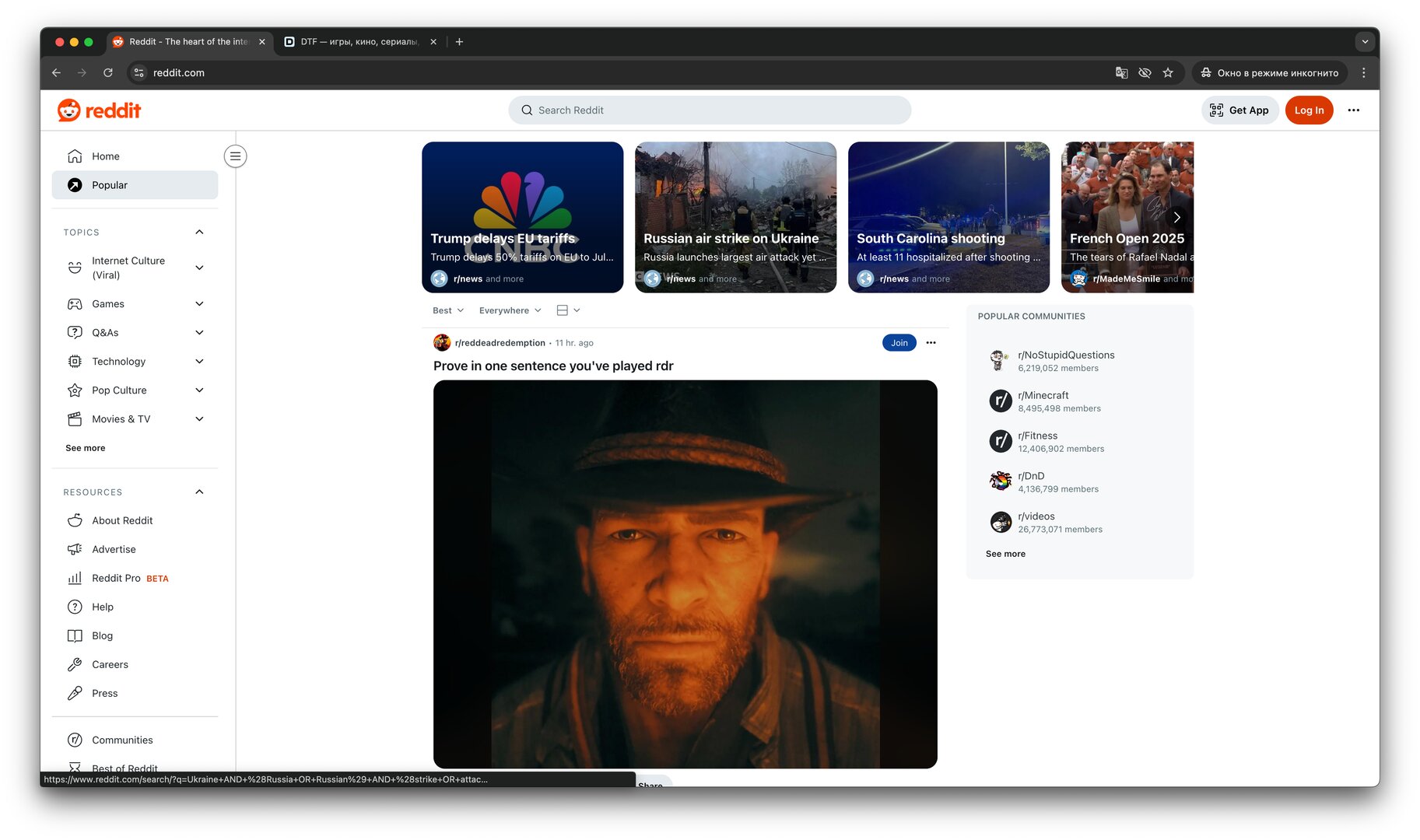
Task: Expand the Games topic
Action: pyautogui.click(x=199, y=304)
